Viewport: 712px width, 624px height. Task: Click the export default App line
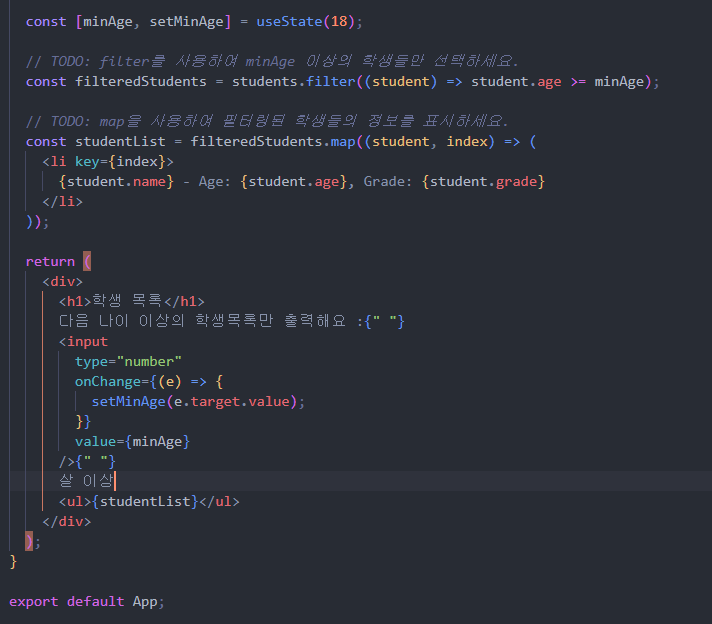pyautogui.click(x=87, y=602)
